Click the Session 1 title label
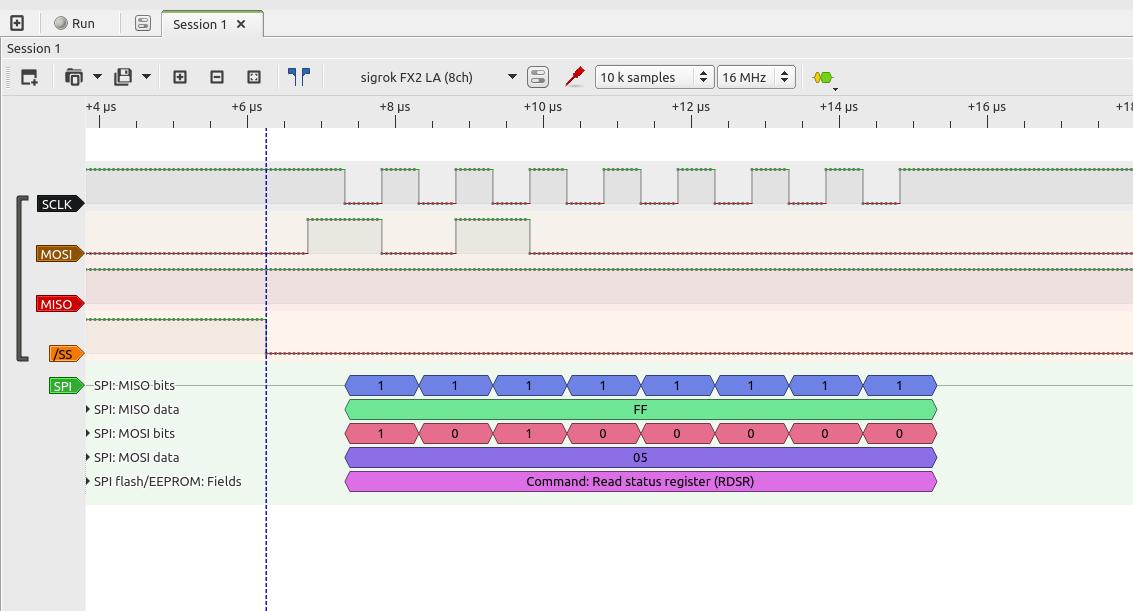 click(x=34, y=48)
